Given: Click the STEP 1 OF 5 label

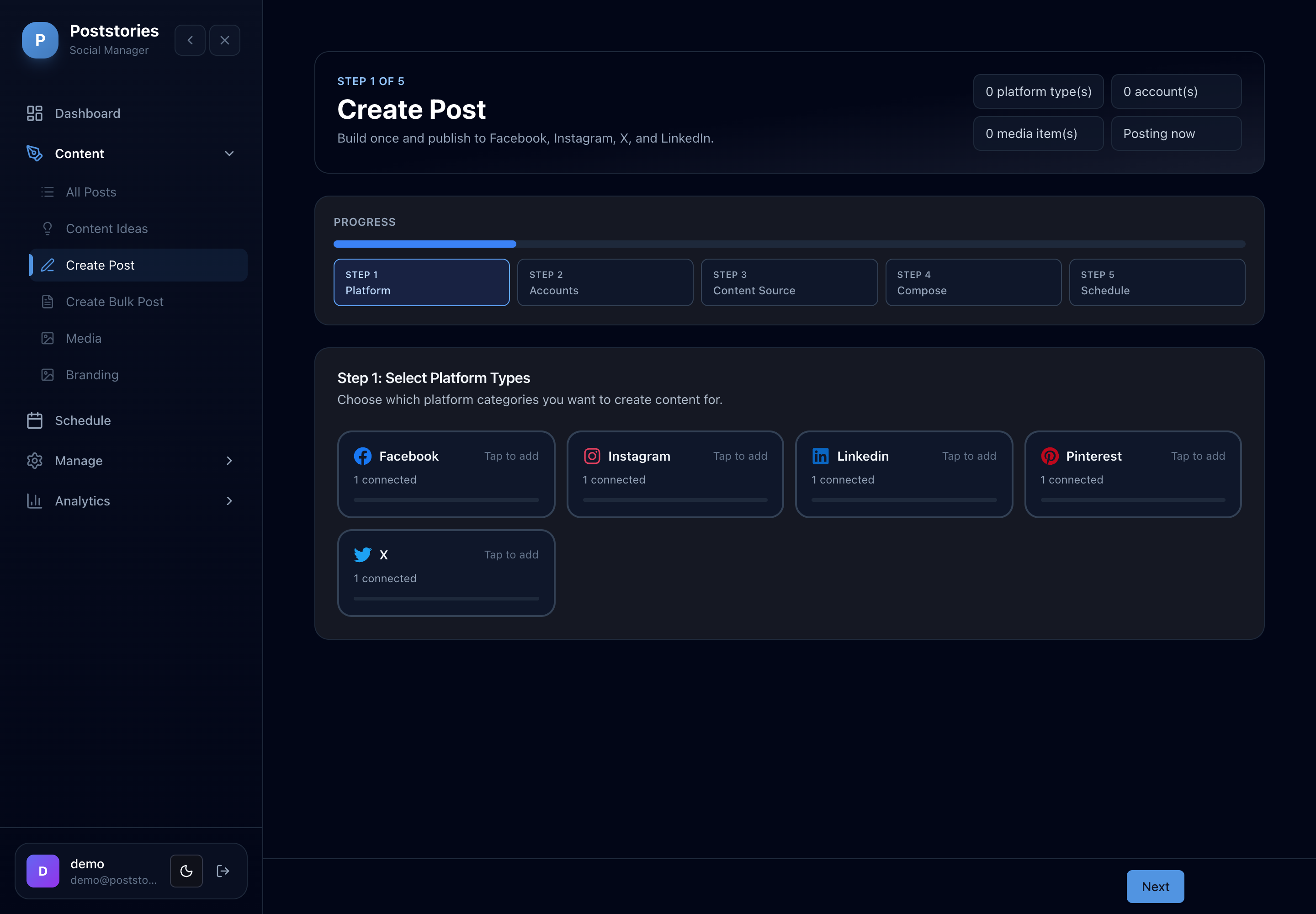Looking at the screenshot, I should [x=371, y=81].
